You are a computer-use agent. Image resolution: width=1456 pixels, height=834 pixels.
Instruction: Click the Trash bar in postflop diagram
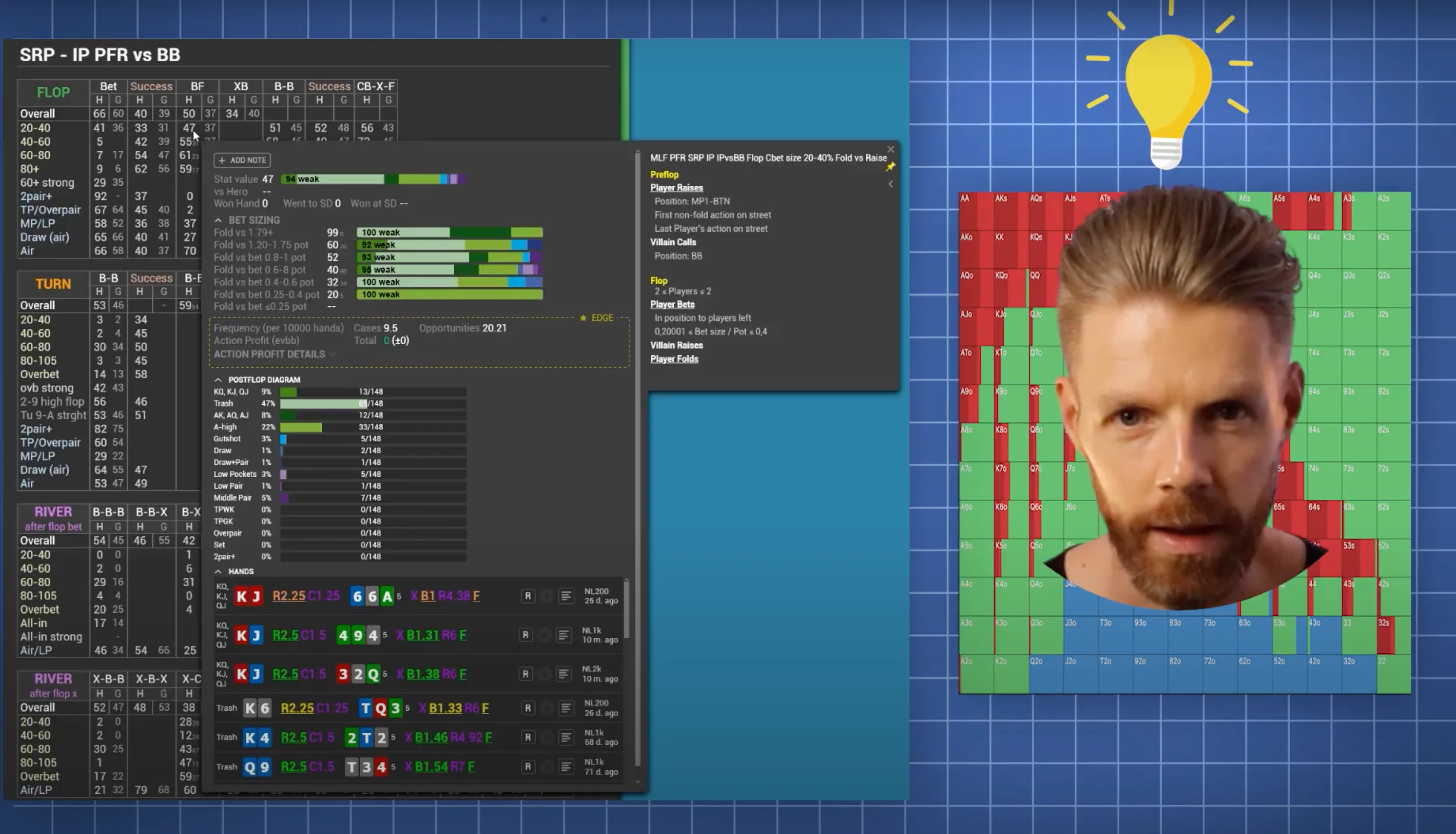click(x=324, y=403)
